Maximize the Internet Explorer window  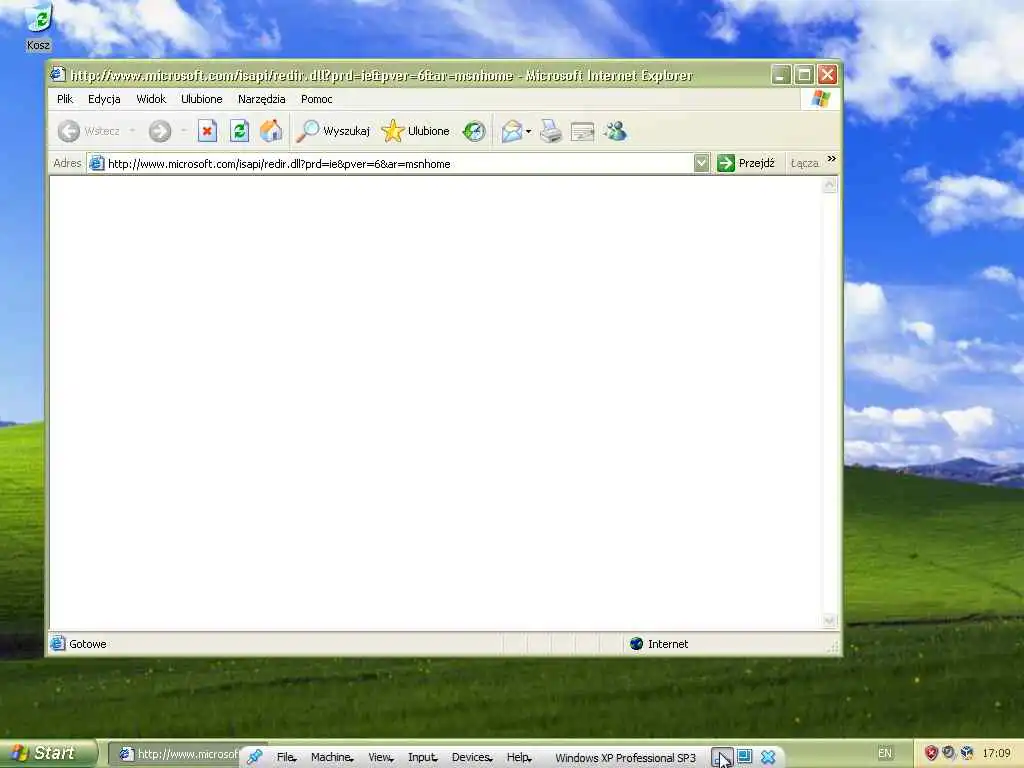click(805, 75)
